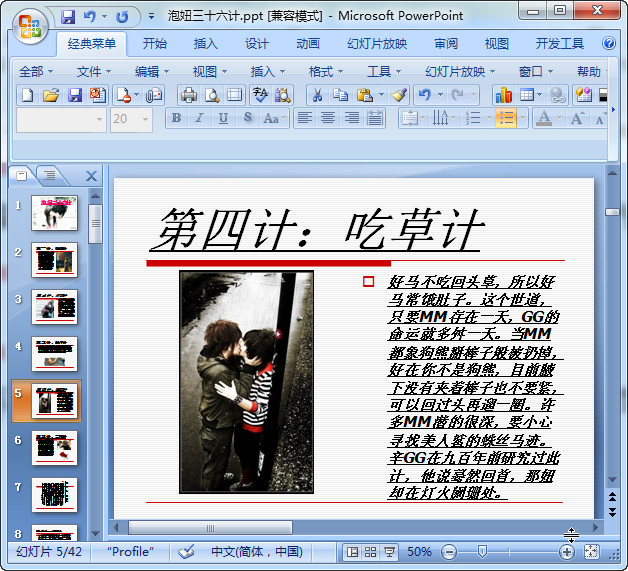Select slide 3 thumbnail

click(54, 307)
